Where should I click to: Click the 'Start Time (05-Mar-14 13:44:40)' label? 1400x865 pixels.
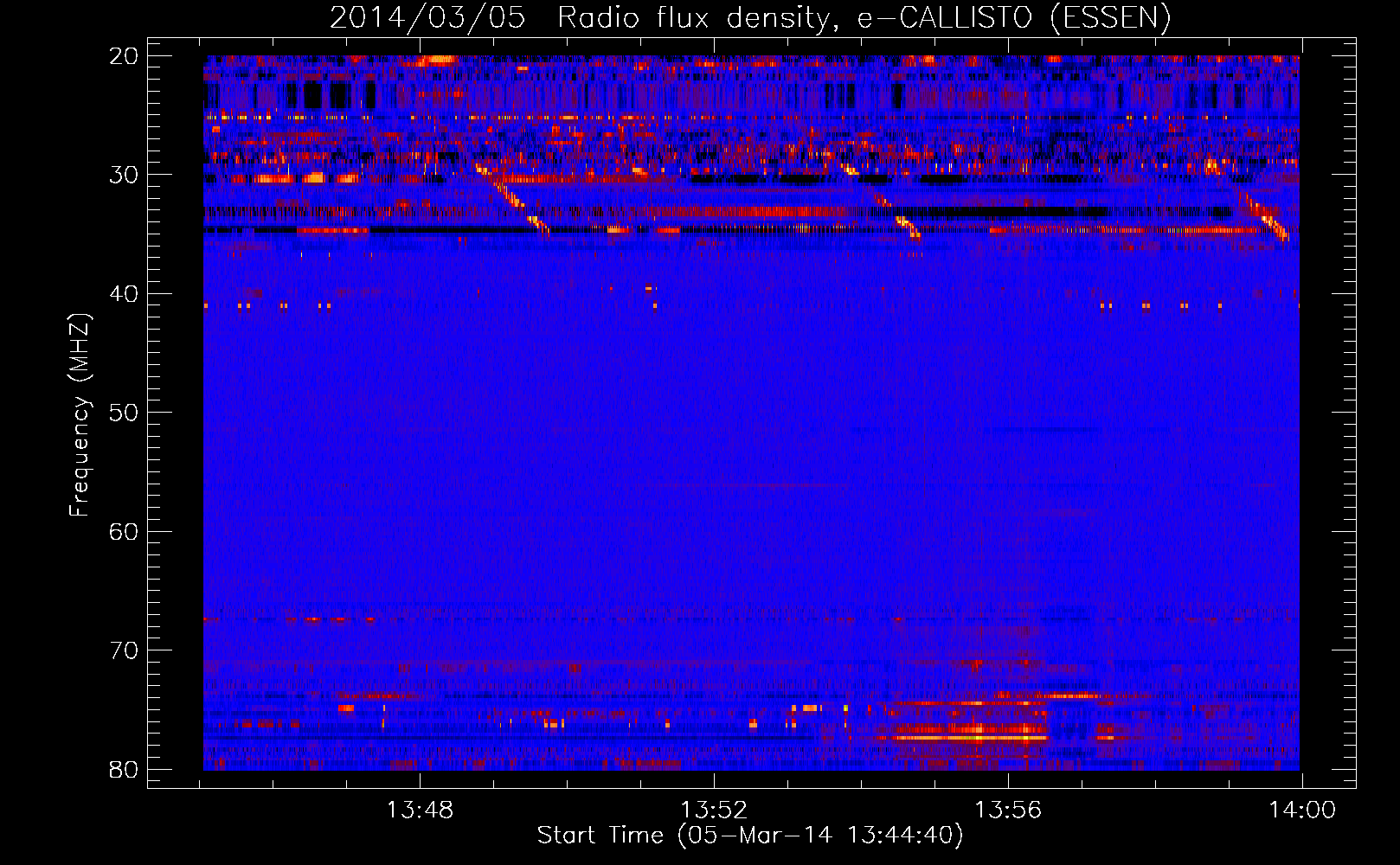pos(750,836)
